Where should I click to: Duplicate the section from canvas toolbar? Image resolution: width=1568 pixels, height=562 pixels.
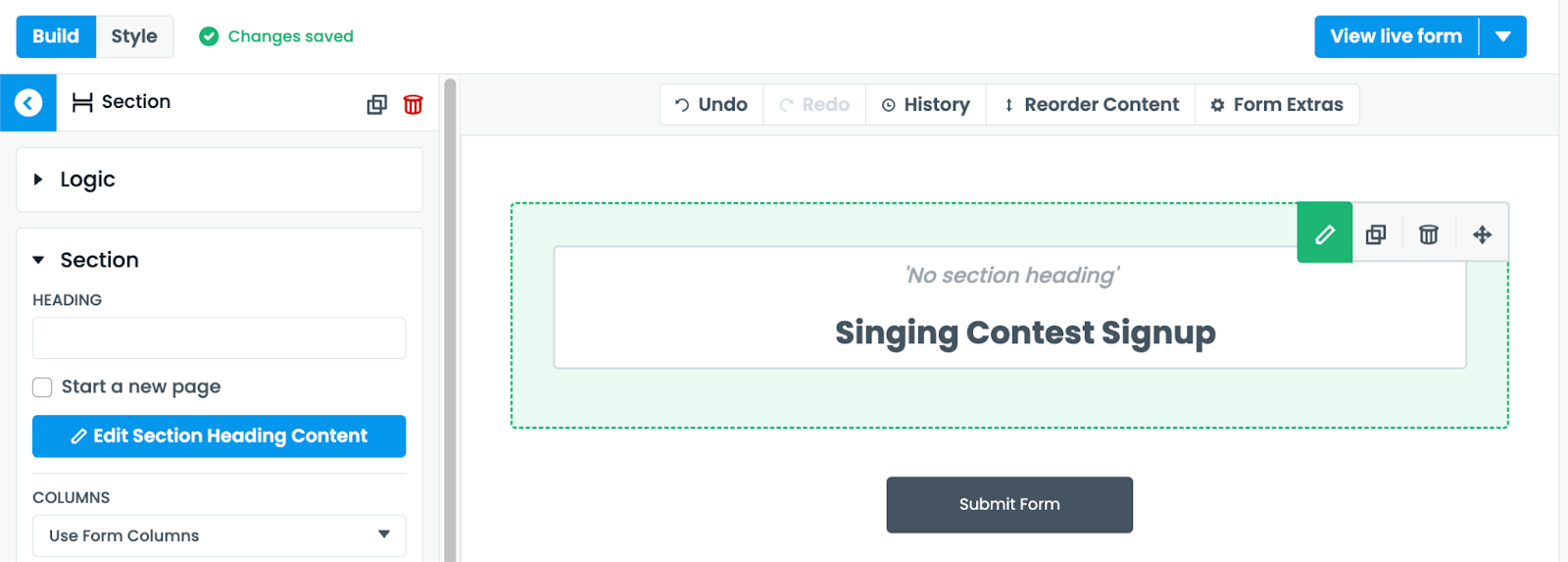coord(1376,234)
